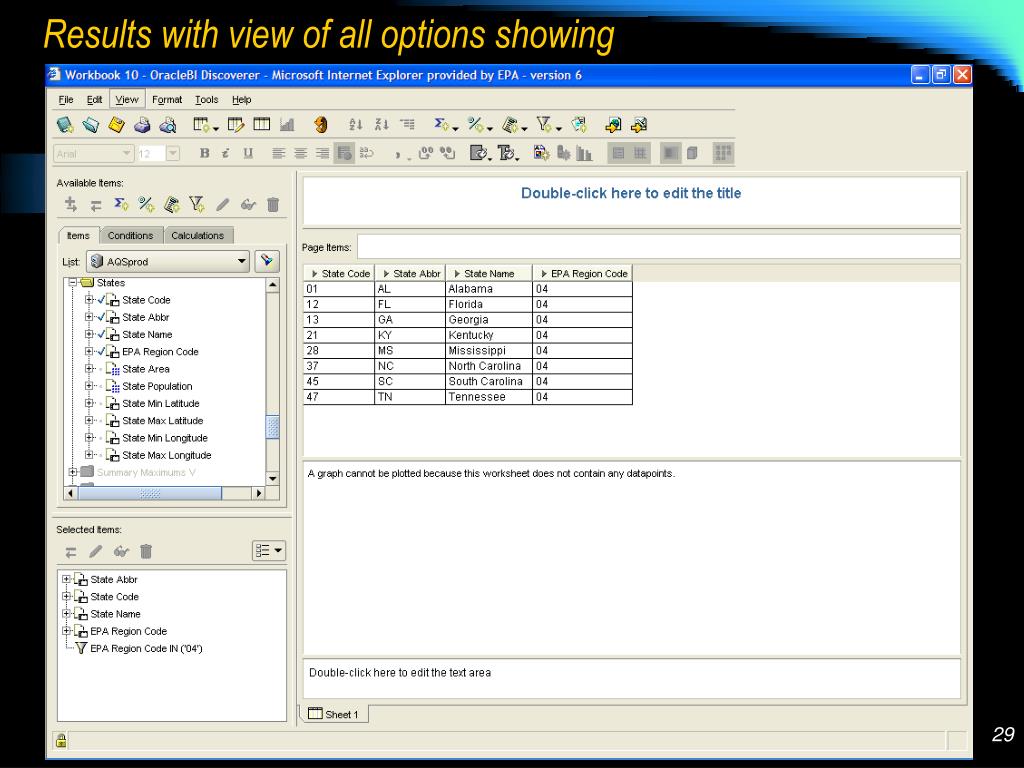This screenshot has height=768, width=1024.
Task: Switch to the Conditions tab
Action: (130, 235)
